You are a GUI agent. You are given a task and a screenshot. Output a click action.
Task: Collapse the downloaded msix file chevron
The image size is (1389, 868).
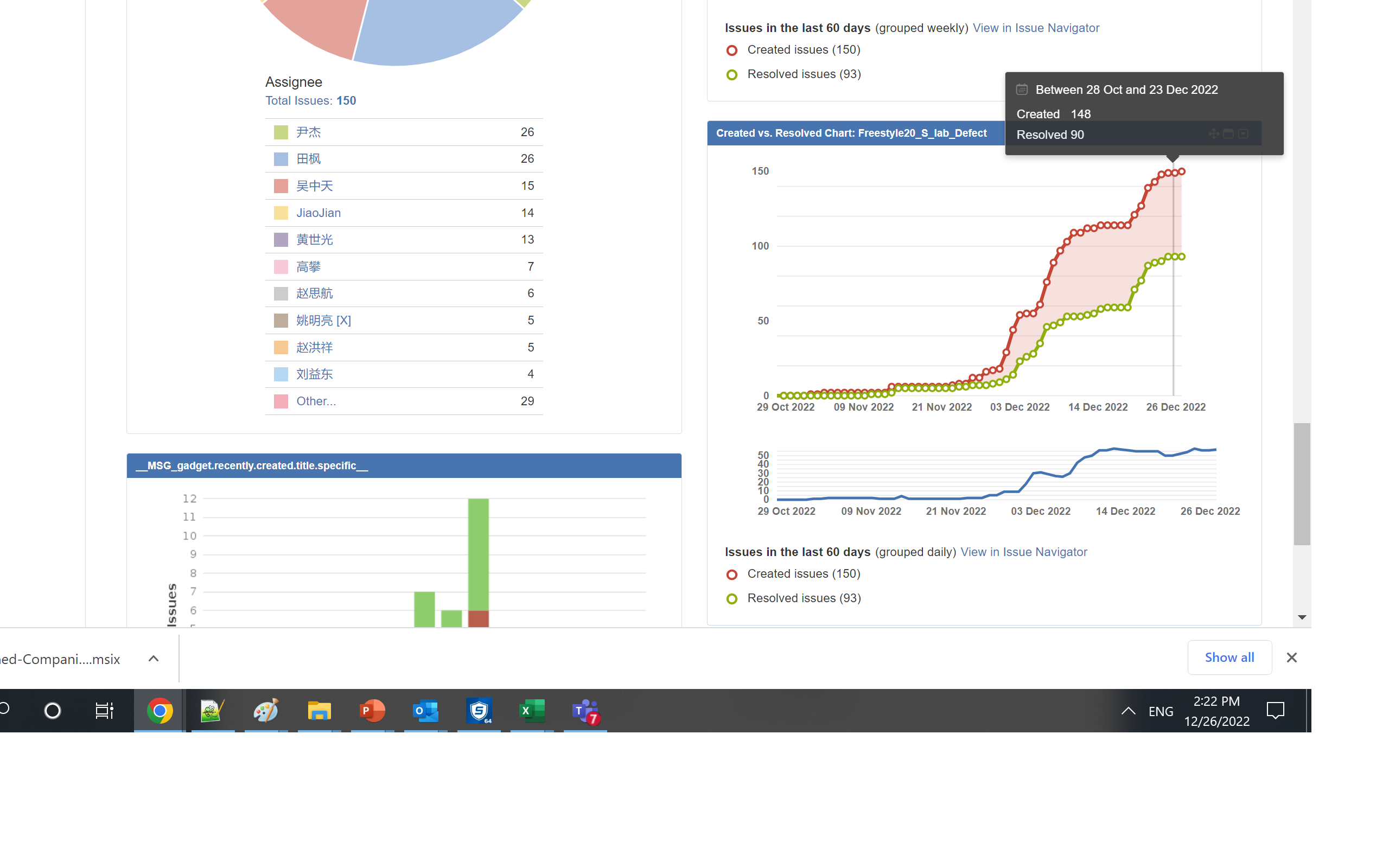pos(152,659)
